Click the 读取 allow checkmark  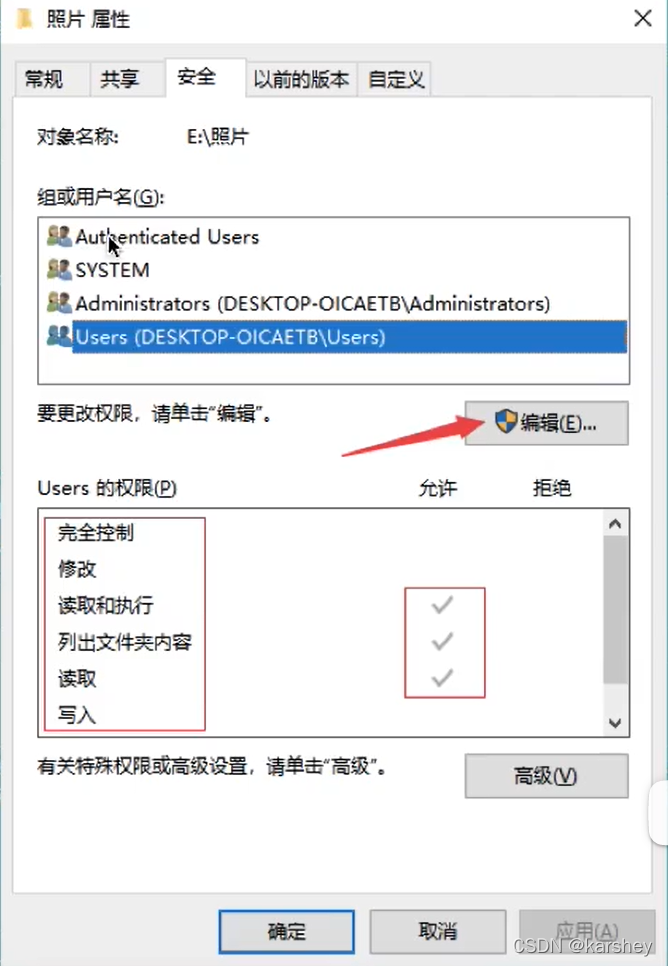[x=442, y=678]
